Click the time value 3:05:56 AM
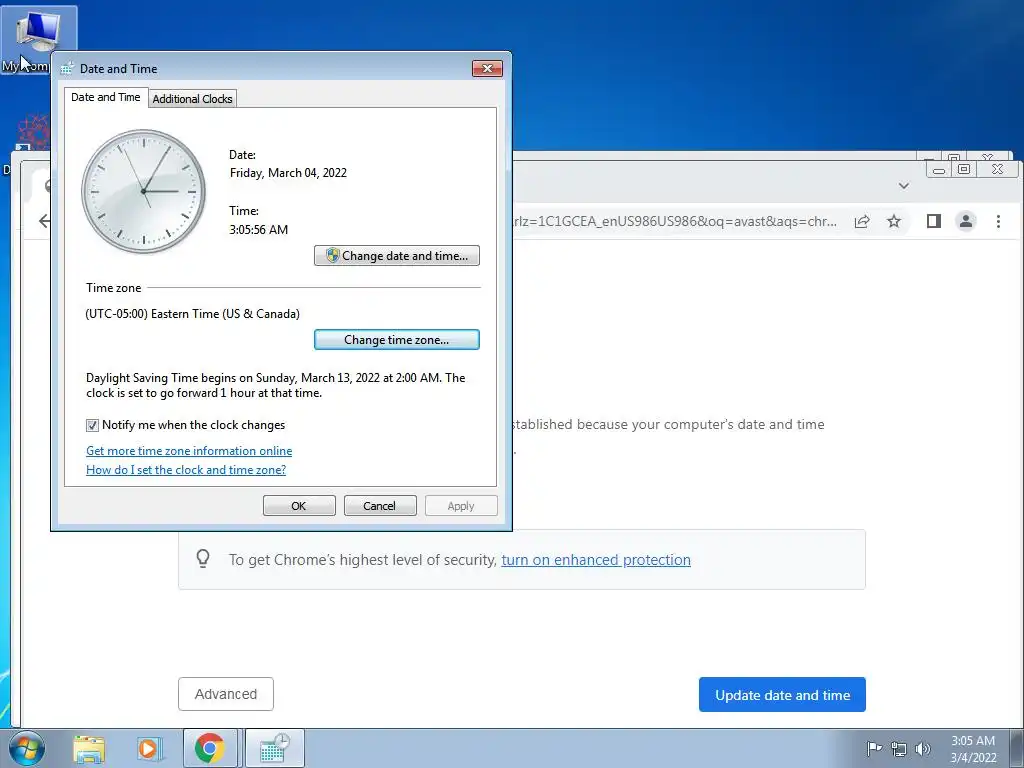The width and height of the screenshot is (1024, 768). click(x=259, y=229)
